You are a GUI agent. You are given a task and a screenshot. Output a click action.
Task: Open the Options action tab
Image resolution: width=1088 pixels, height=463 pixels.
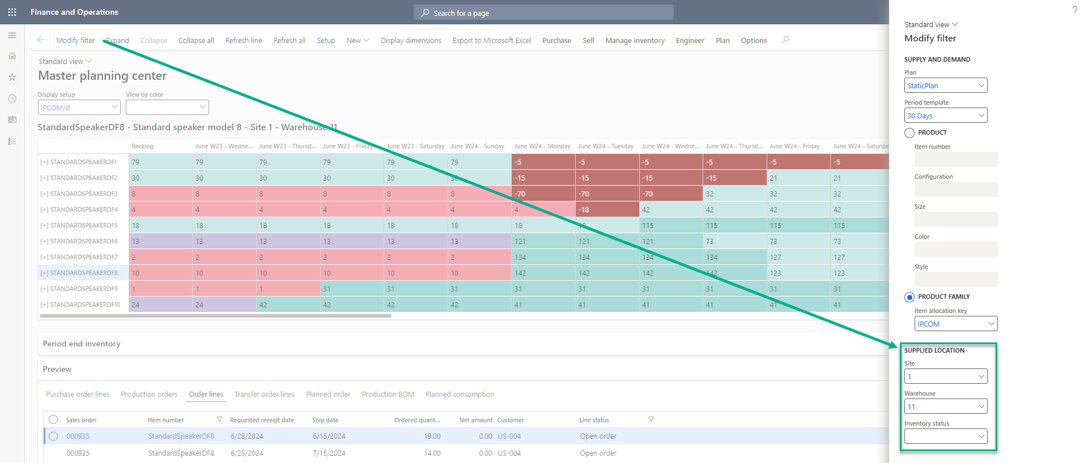coord(754,40)
